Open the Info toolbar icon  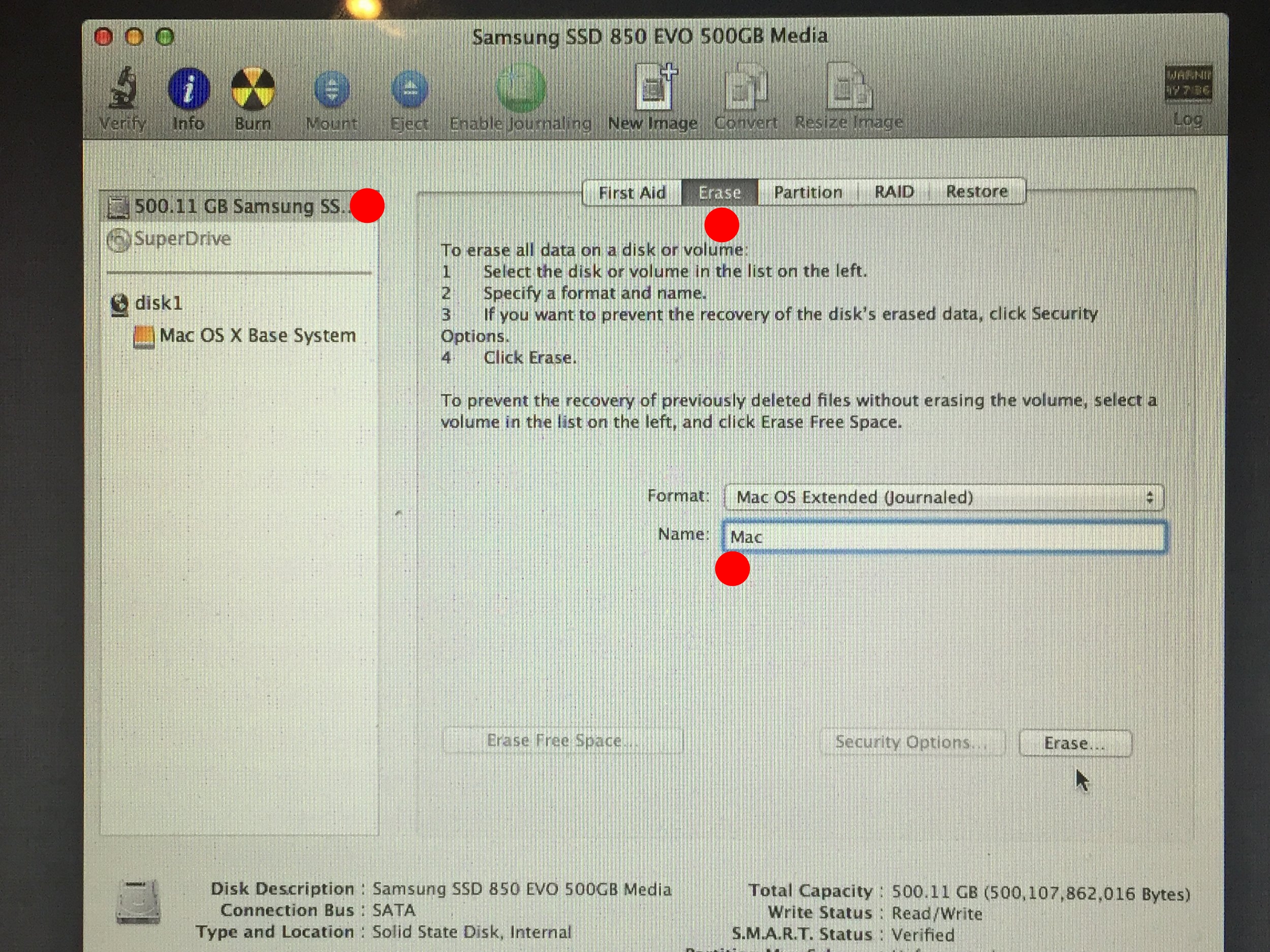coord(188,88)
